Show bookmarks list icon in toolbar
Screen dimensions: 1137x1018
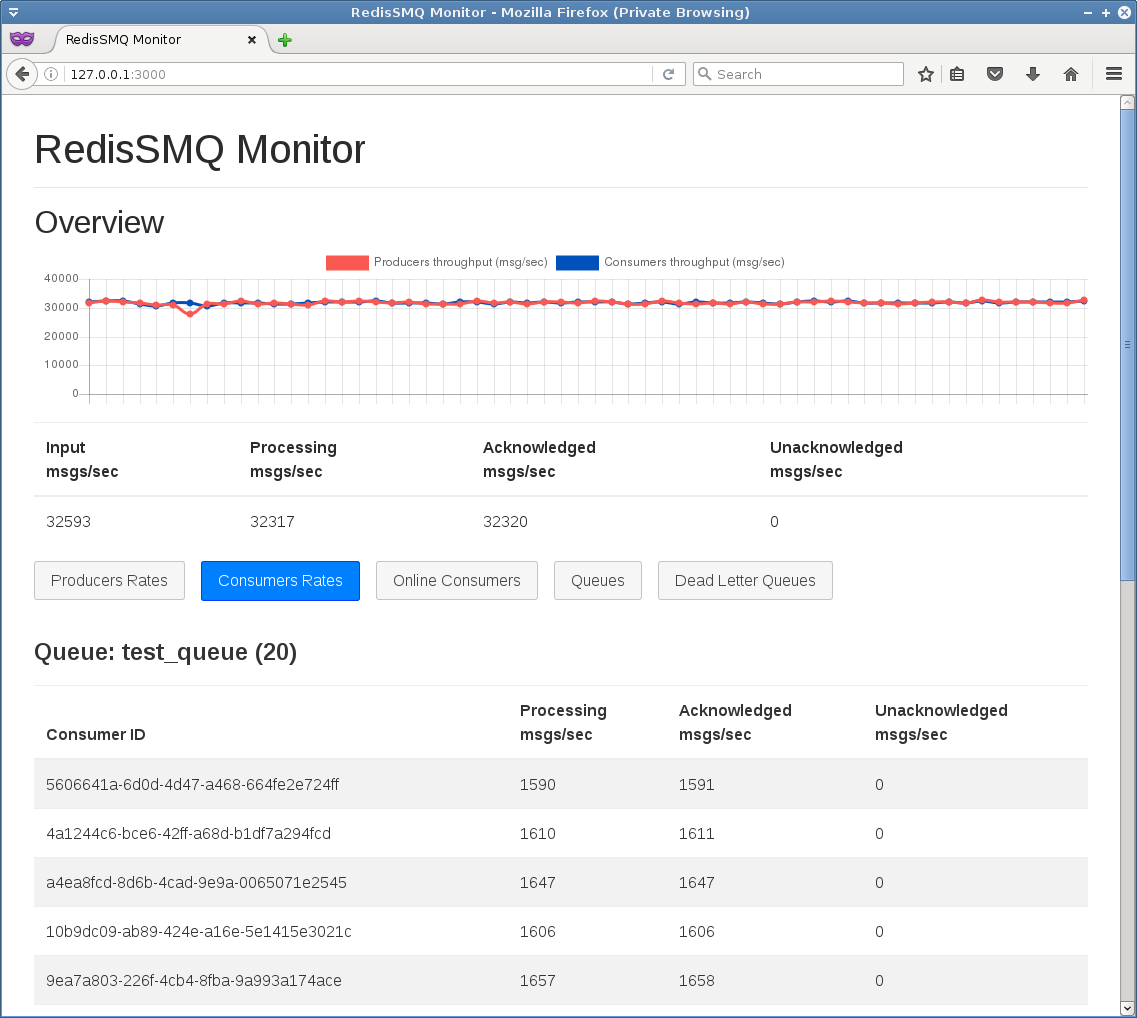coord(957,74)
